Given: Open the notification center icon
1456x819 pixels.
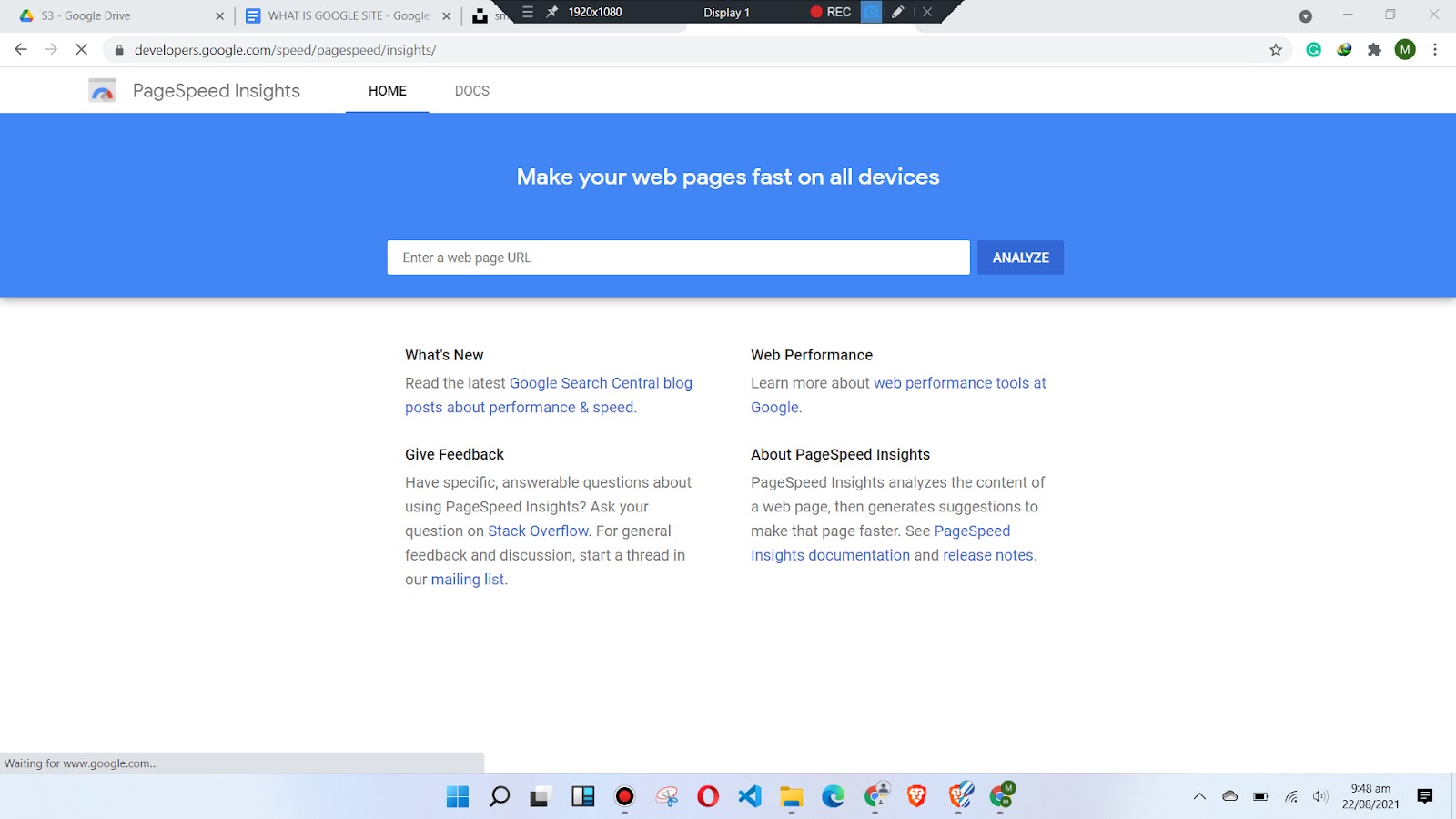Looking at the screenshot, I should (x=1425, y=796).
